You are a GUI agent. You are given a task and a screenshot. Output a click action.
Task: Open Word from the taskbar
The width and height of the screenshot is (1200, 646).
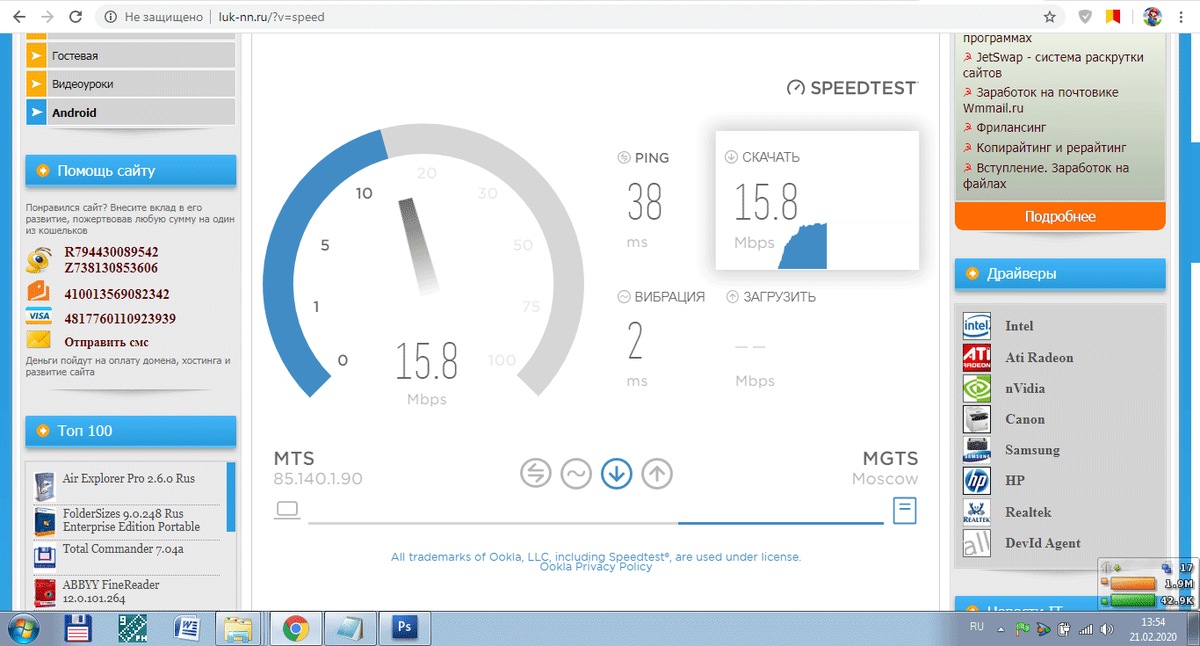pos(187,628)
